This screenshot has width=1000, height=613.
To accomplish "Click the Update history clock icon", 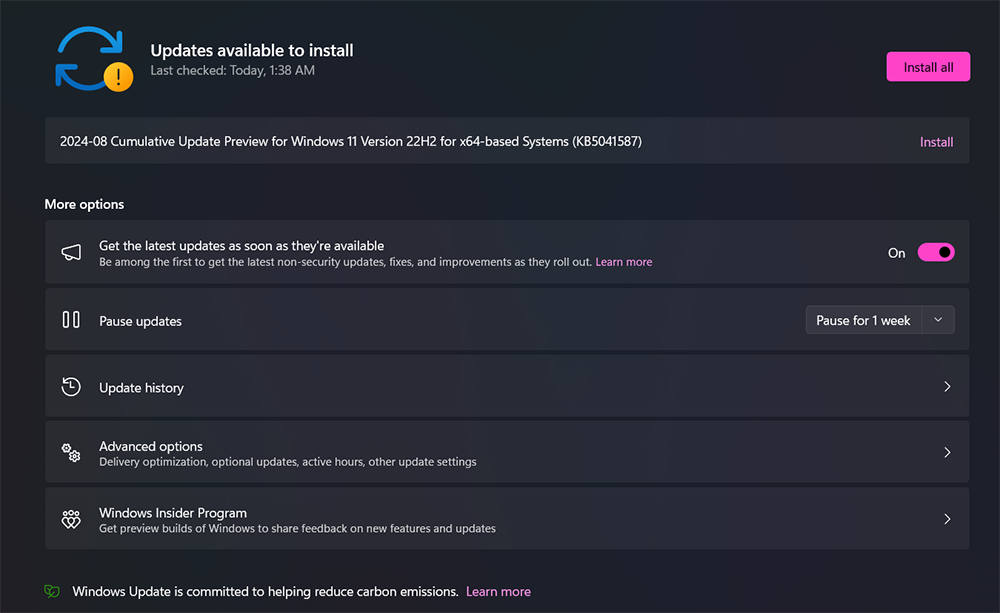I will point(71,387).
